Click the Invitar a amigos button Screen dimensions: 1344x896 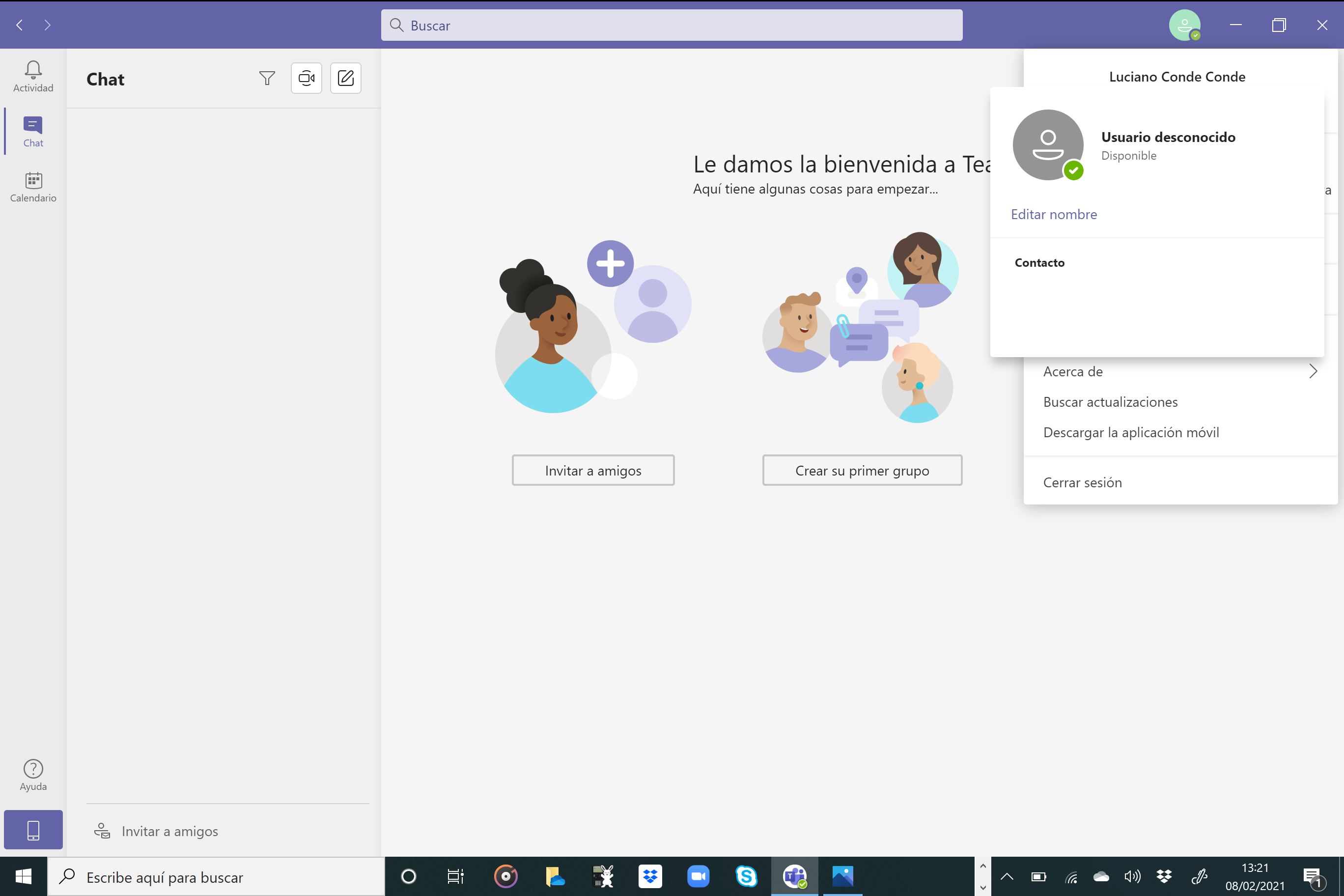[592, 470]
